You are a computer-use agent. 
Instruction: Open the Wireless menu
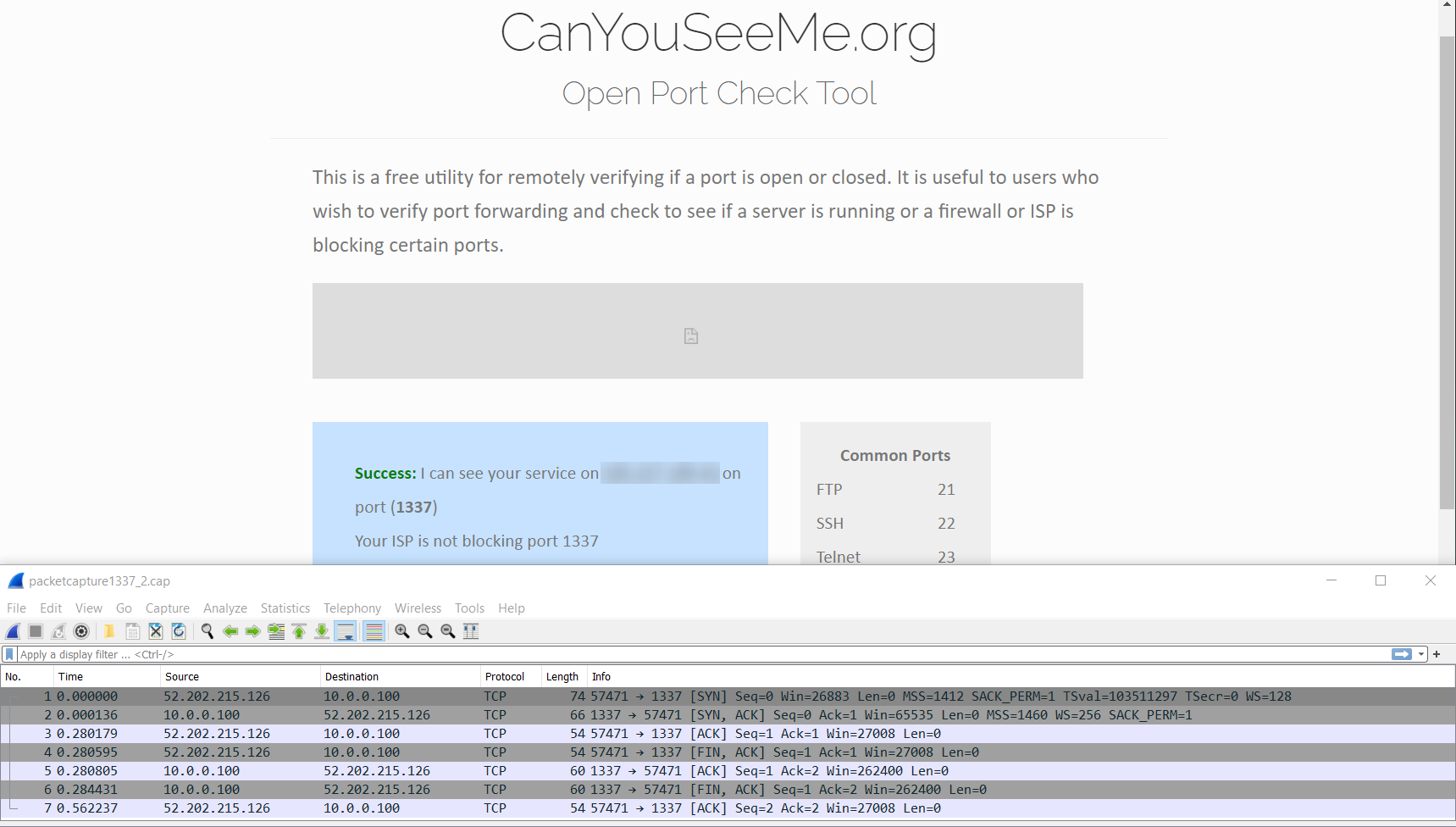point(418,608)
